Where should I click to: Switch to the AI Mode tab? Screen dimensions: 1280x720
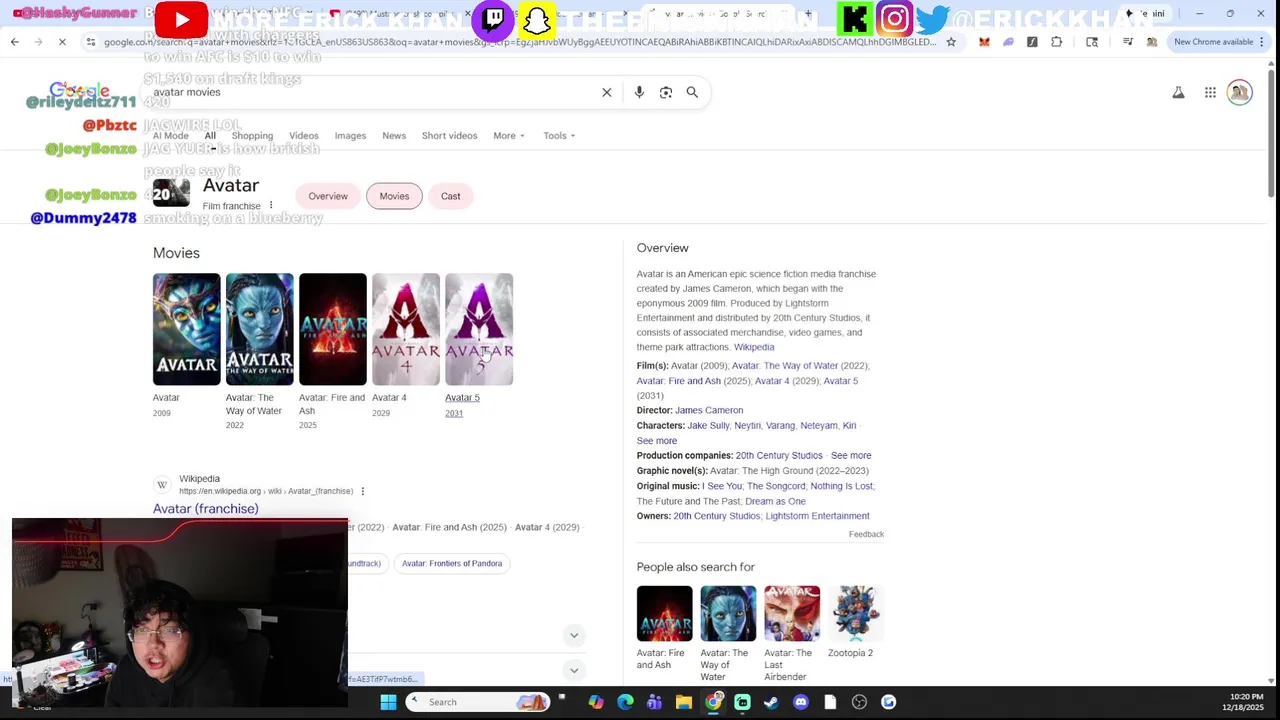tap(170, 136)
